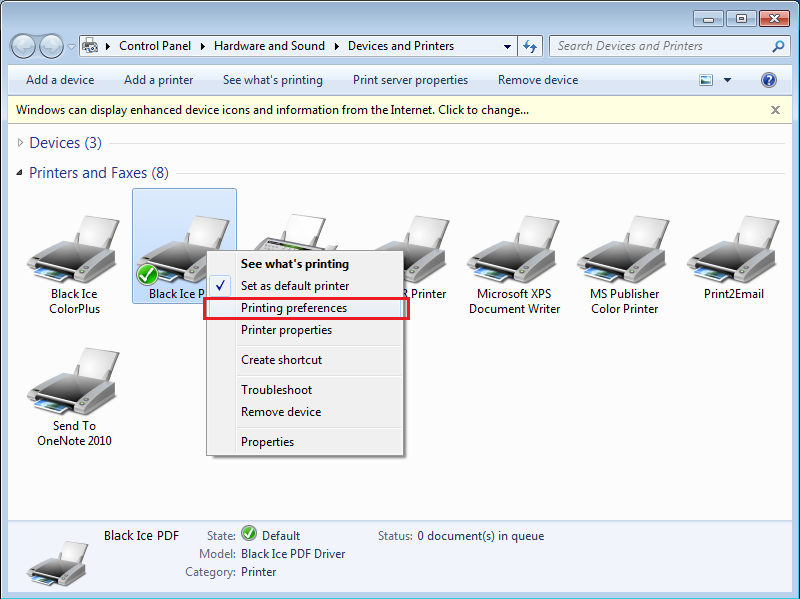Go to Hardware and Sound breadcrumb

click(269, 46)
